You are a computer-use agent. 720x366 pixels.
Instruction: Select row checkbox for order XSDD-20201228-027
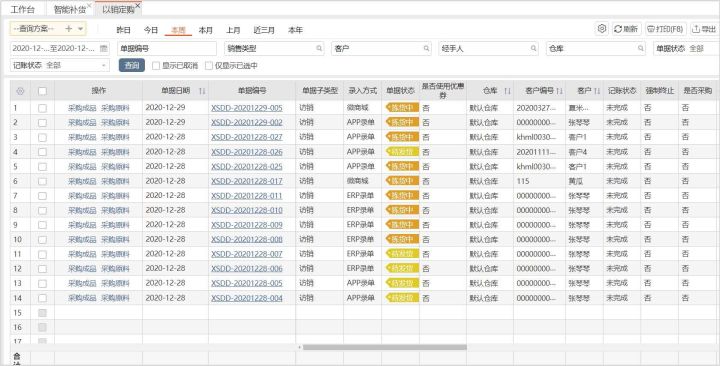tap(42, 137)
